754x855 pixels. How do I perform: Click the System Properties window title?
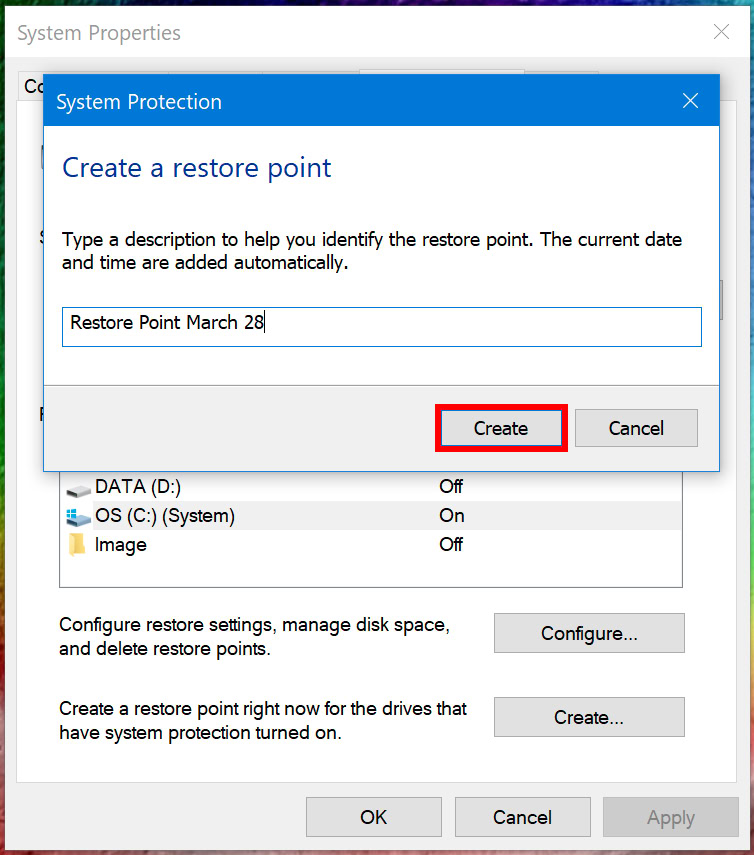99,33
